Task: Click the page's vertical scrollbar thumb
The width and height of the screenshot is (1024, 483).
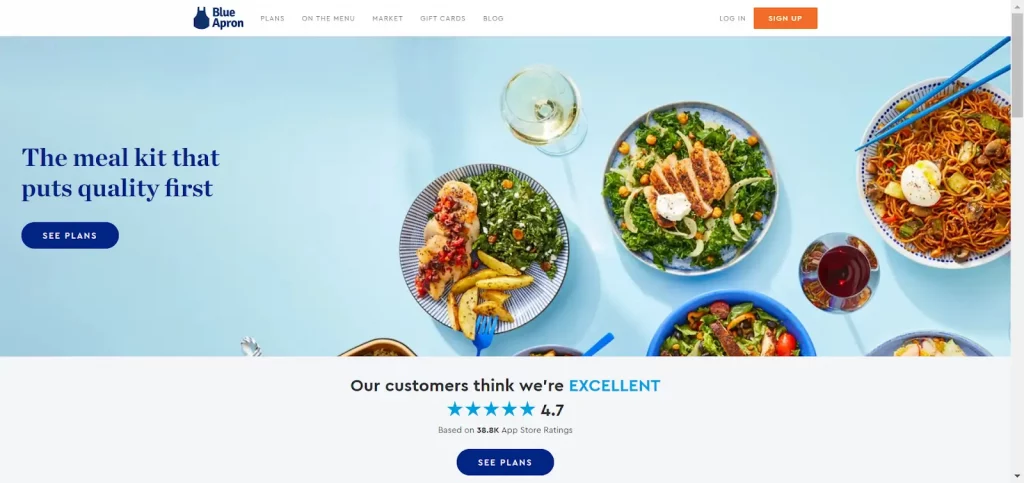Action: [x=1017, y=64]
